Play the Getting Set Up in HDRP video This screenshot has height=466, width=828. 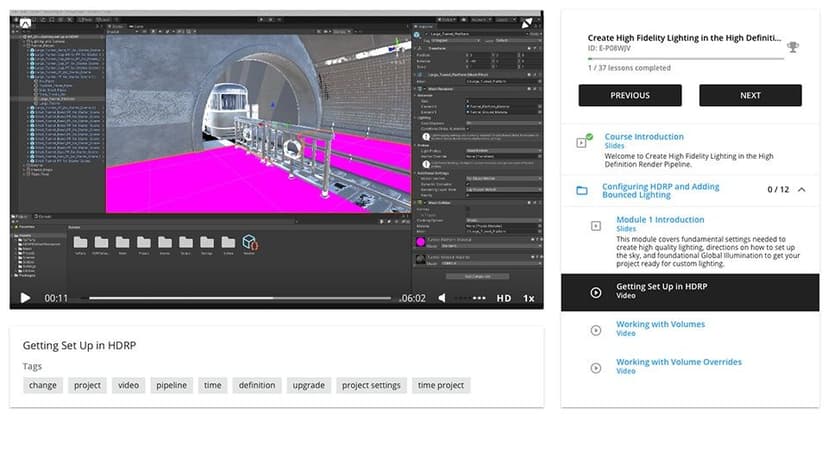tap(25, 298)
